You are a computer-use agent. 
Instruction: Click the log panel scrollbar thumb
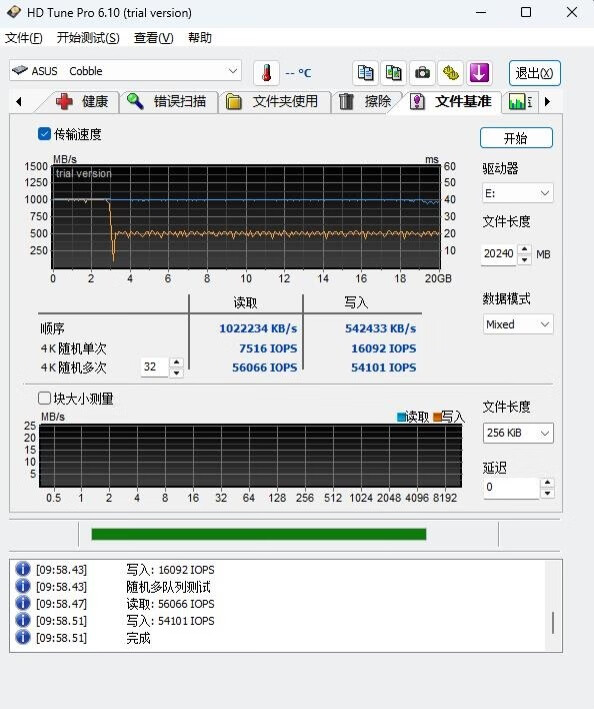[x=553, y=623]
